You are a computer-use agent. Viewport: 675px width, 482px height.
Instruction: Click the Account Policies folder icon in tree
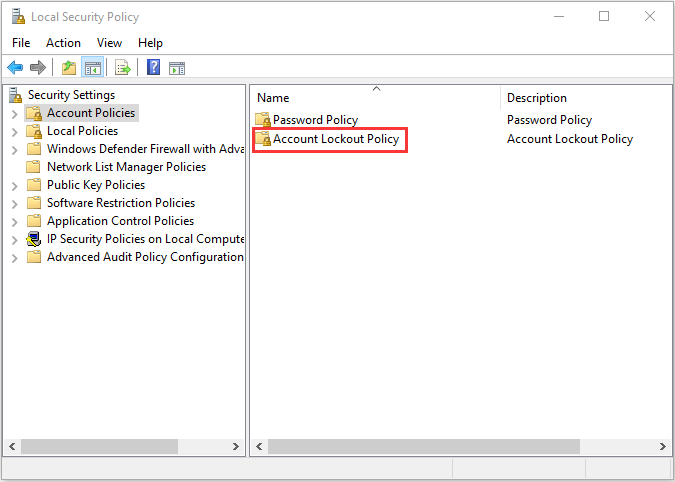[x=34, y=114]
